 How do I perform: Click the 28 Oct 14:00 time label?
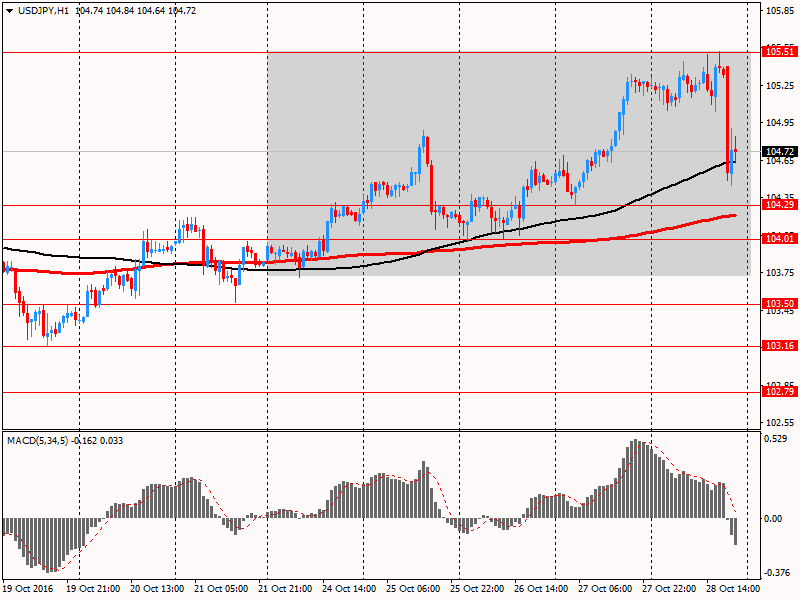click(733, 591)
